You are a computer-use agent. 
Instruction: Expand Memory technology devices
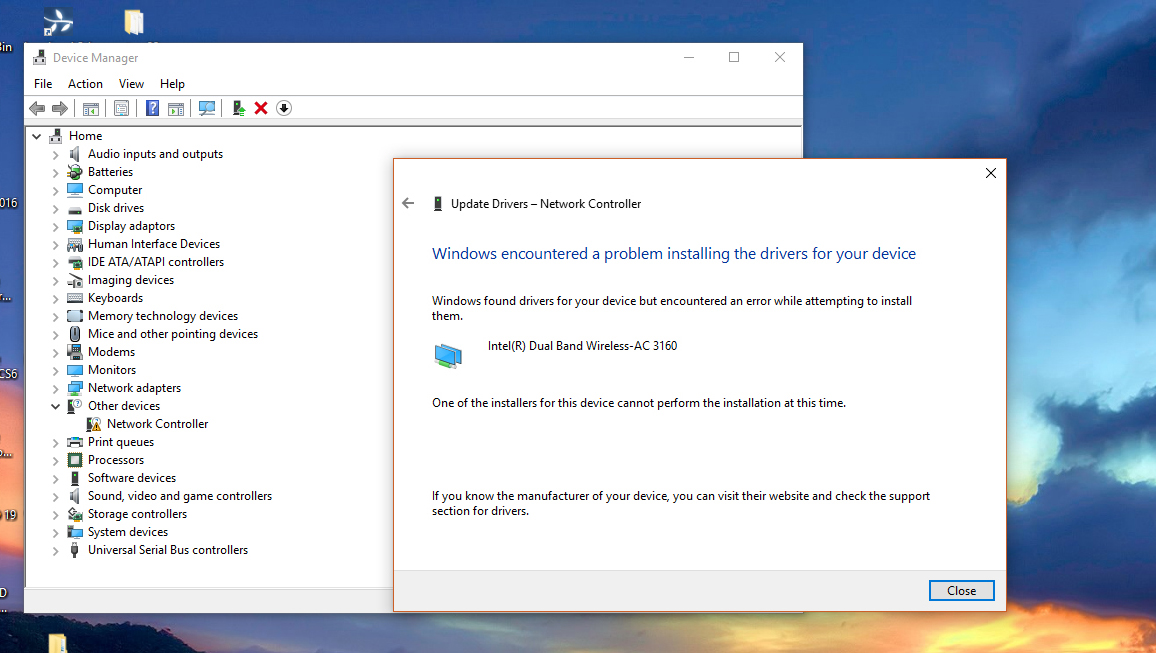click(55, 316)
